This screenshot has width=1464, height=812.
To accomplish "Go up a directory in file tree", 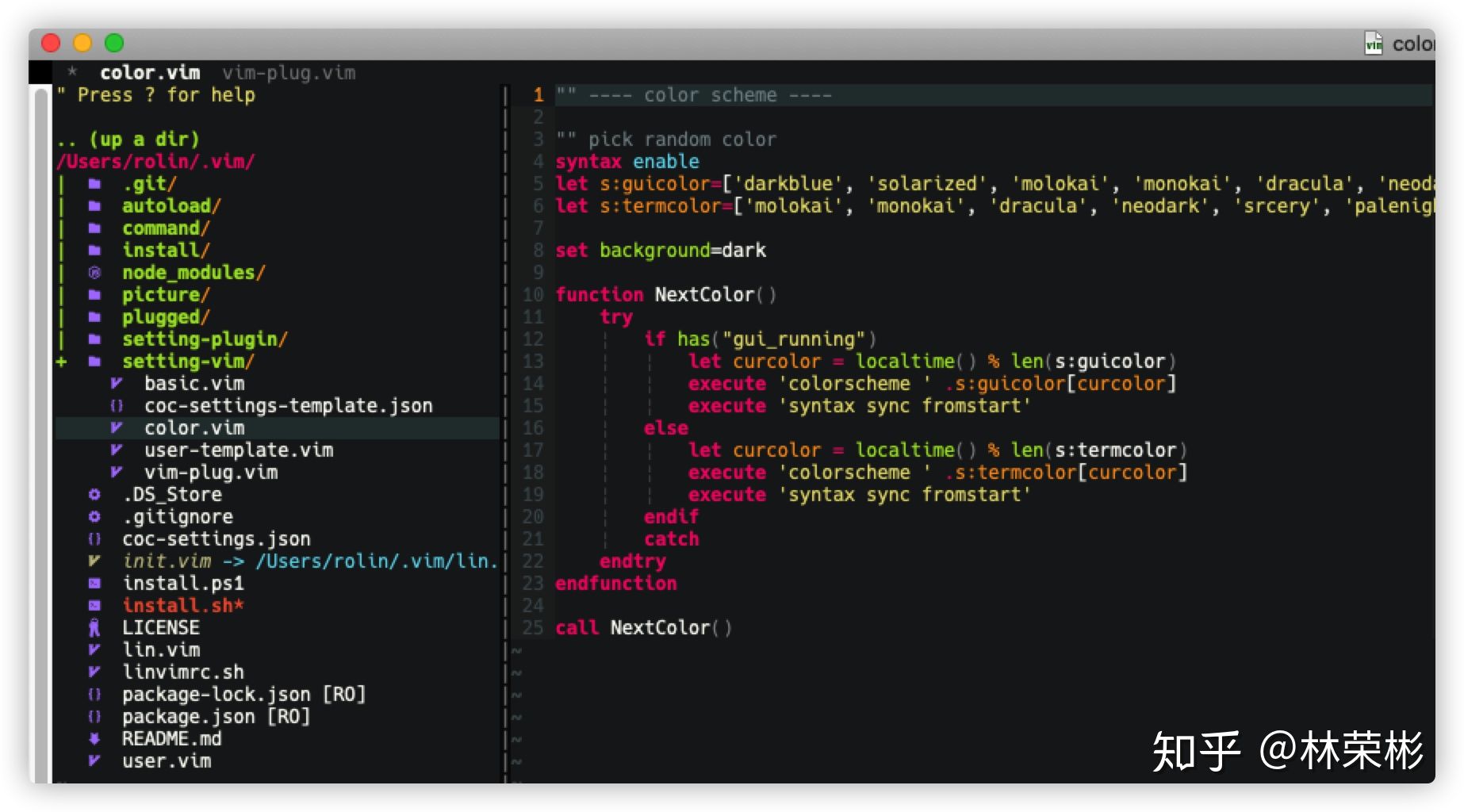I will (x=128, y=140).
